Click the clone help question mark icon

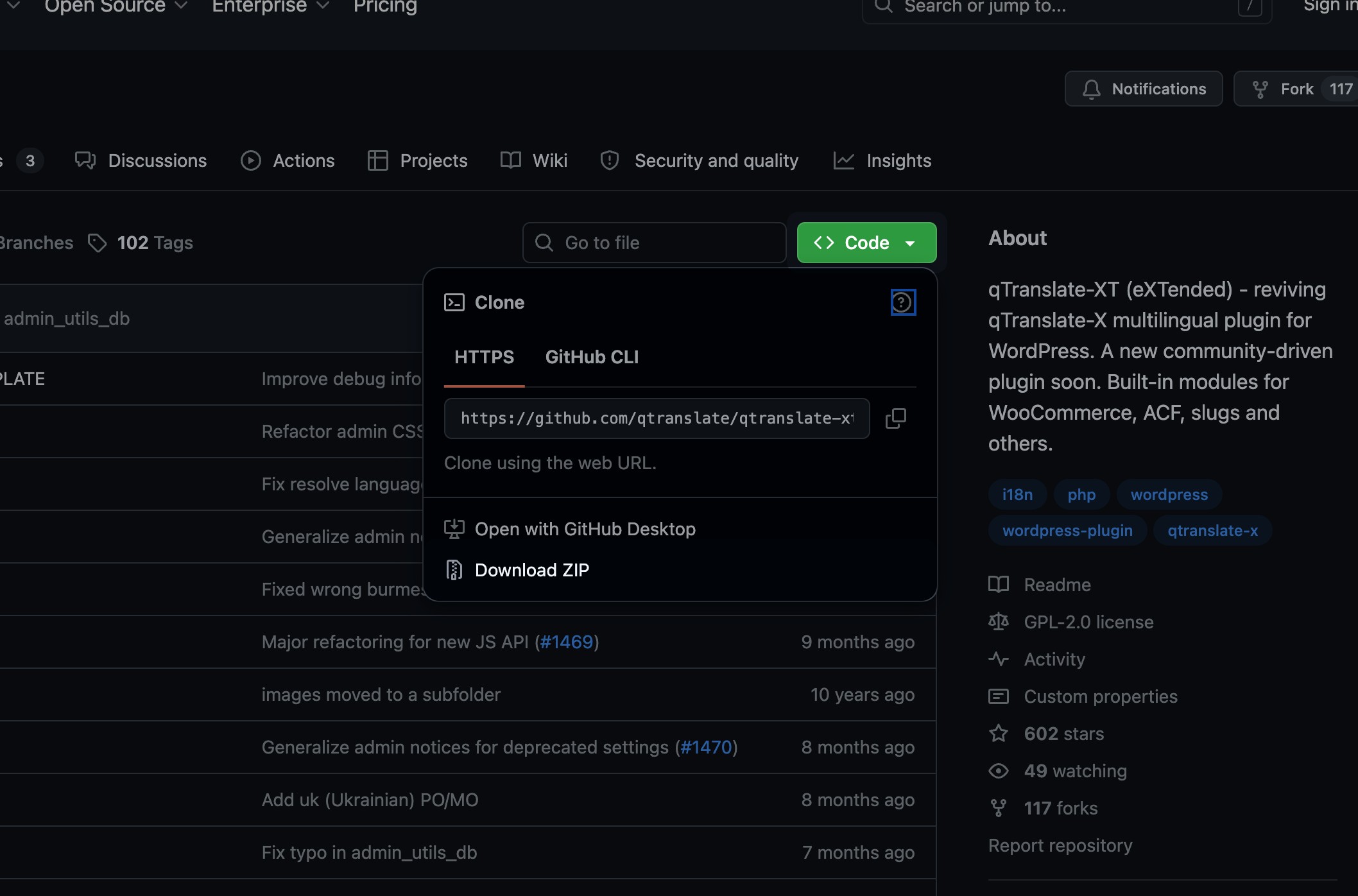(902, 302)
